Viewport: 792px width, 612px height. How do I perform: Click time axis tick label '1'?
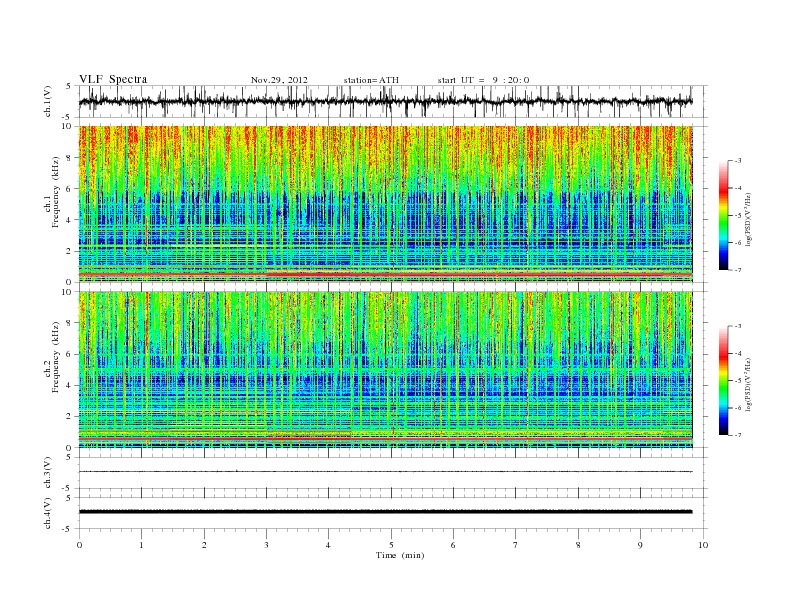tap(141, 545)
